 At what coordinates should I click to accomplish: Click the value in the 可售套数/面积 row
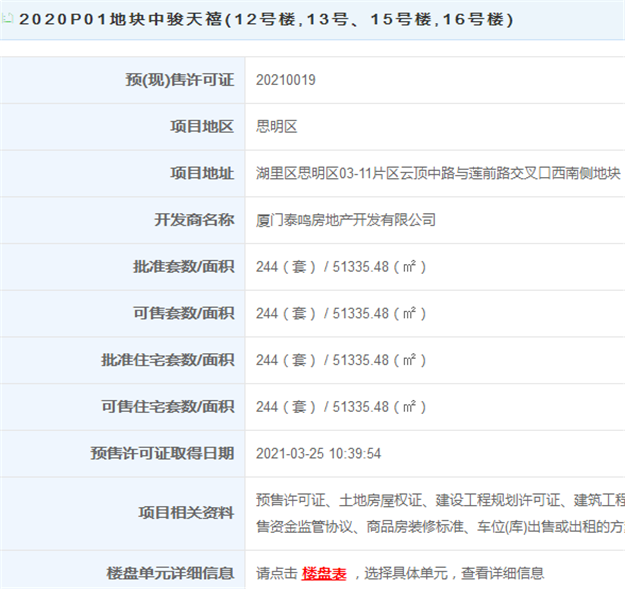341,313
